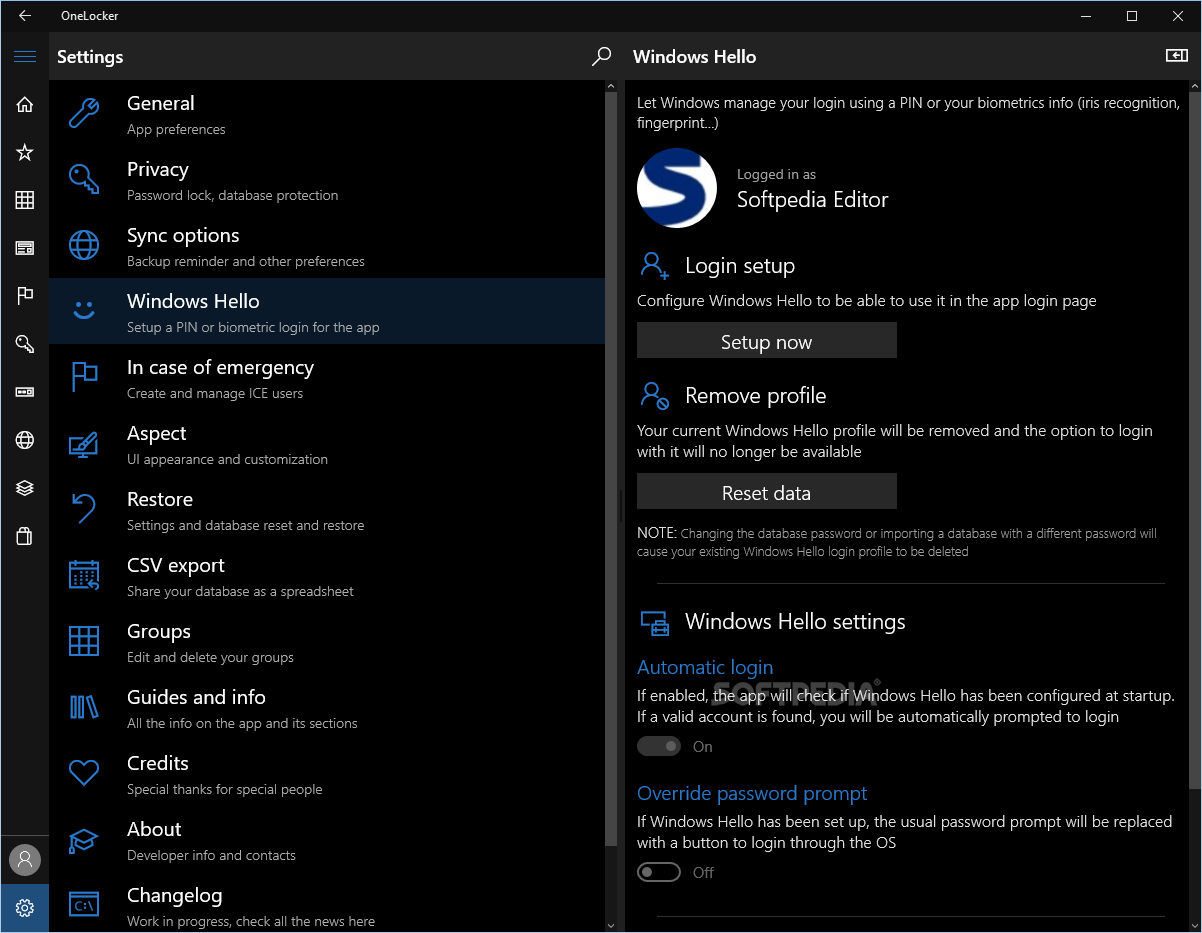Screen dimensions: 1202x933
Task: Click the Windows Hello settings heading
Action: (x=795, y=622)
